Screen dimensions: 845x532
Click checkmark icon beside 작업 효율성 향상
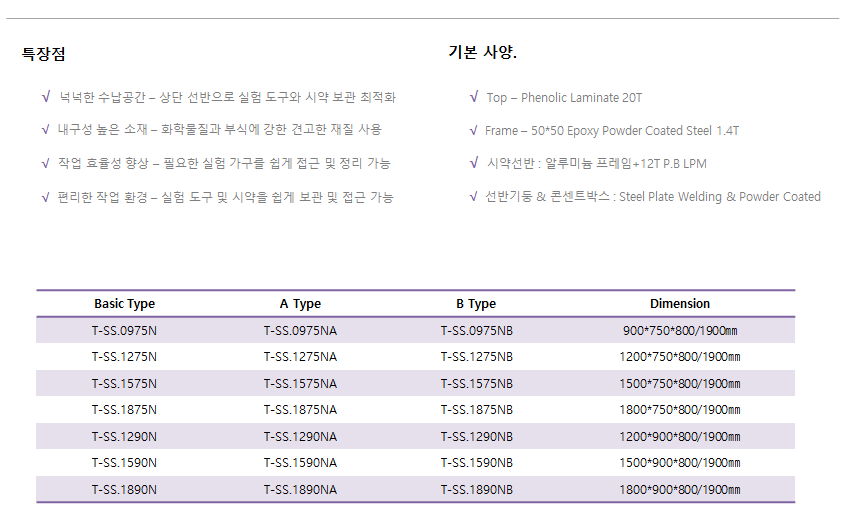pos(46,163)
